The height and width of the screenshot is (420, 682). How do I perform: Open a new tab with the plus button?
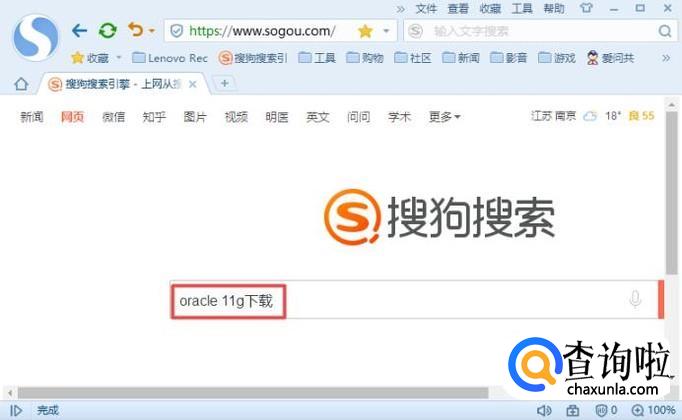pos(224,83)
